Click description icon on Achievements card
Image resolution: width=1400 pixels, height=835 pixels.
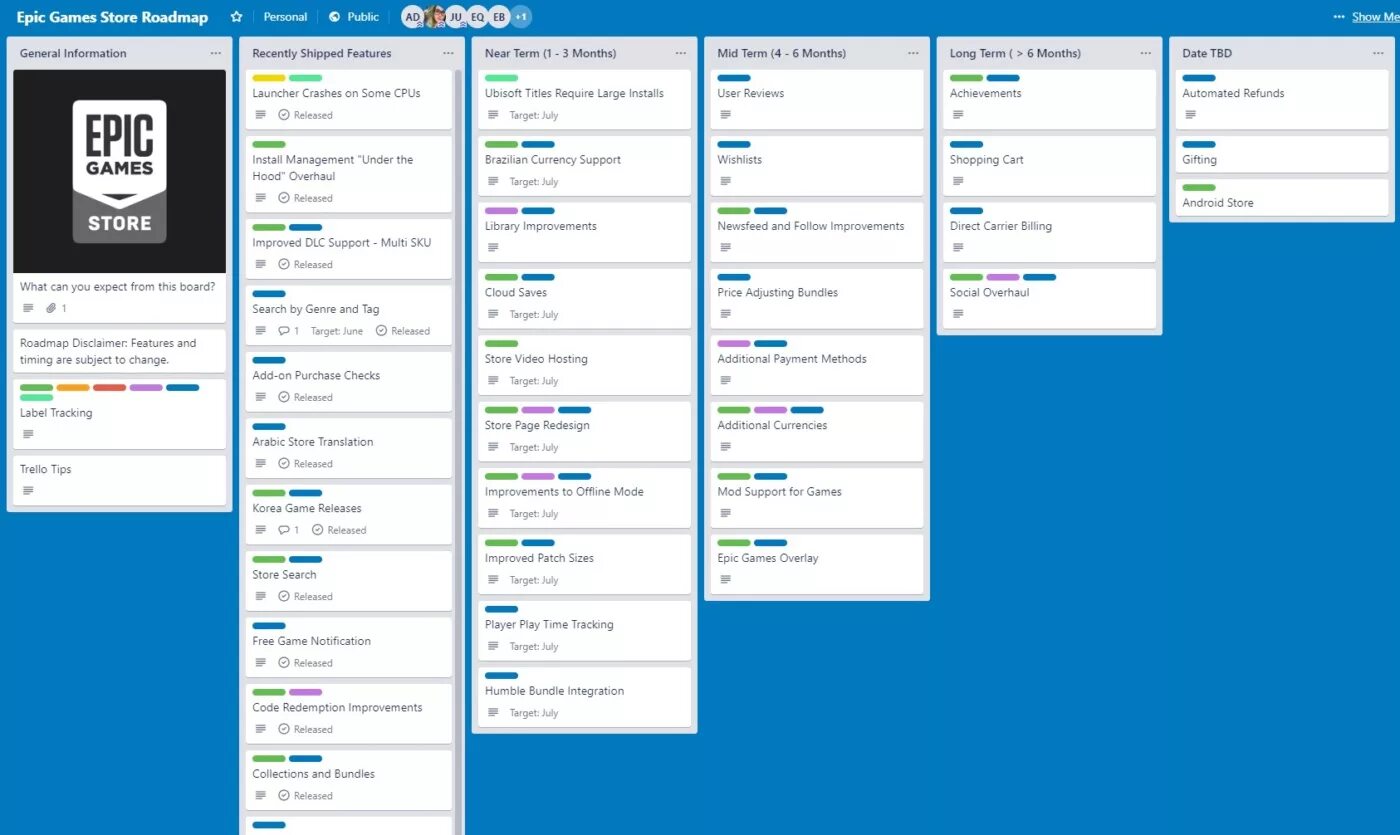[x=958, y=115]
